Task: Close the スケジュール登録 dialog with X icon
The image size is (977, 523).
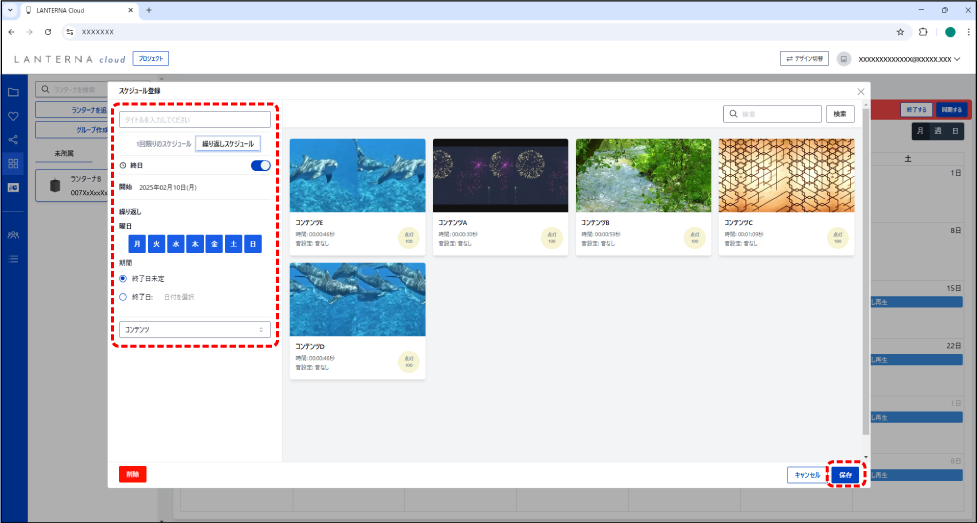Action: coord(861,91)
